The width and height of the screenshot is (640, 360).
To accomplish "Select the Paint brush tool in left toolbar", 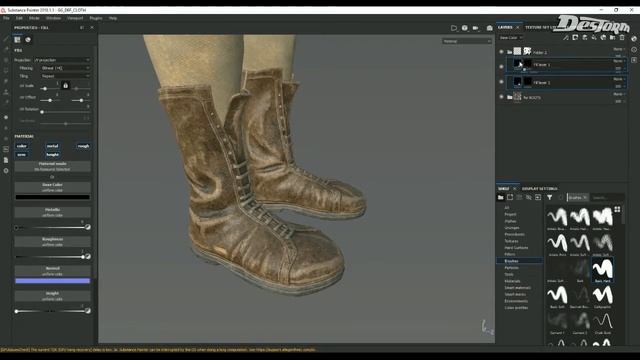I will [x=6, y=39].
